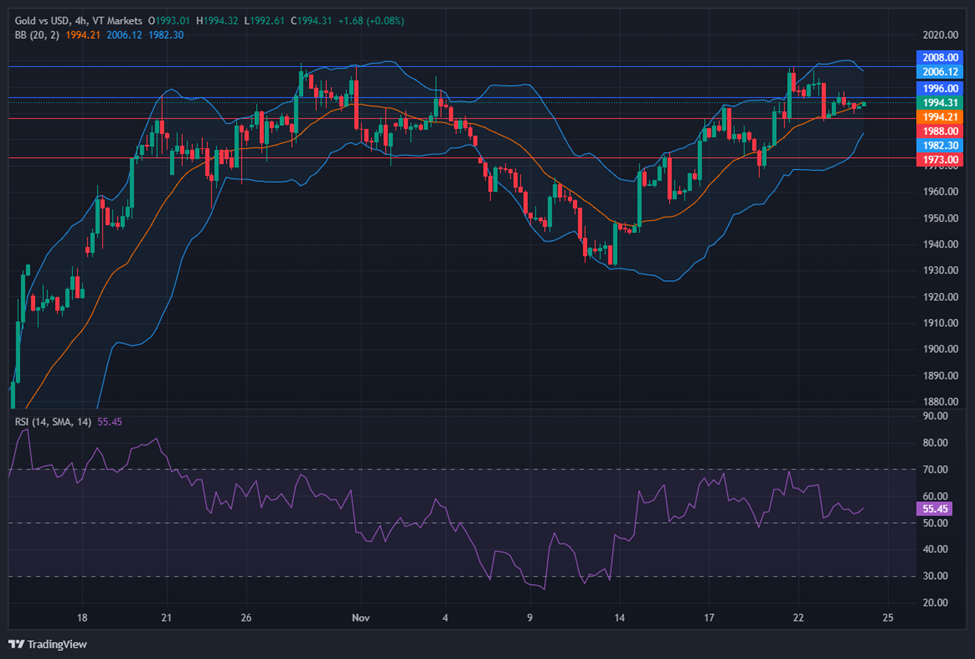Select date 22 on the time axis

tap(797, 618)
